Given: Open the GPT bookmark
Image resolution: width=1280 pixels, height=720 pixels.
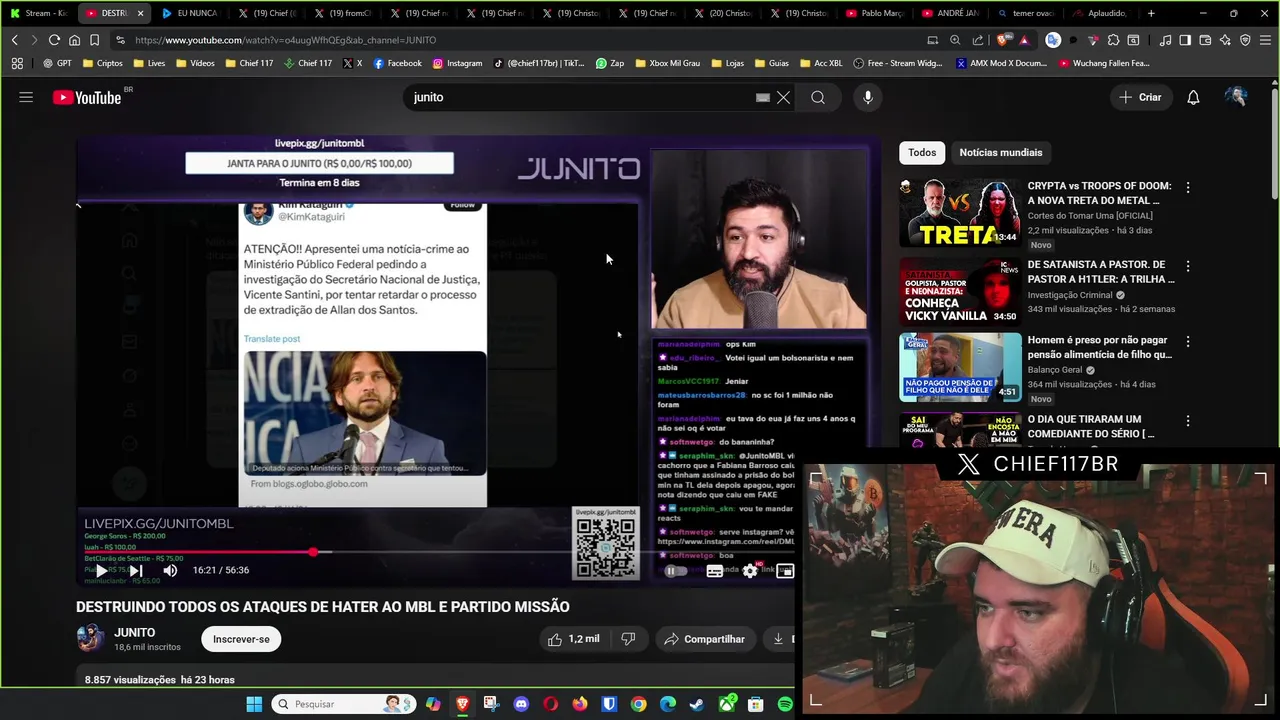Looking at the screenshot, I should pyautogui.click(x=57, y=63).
